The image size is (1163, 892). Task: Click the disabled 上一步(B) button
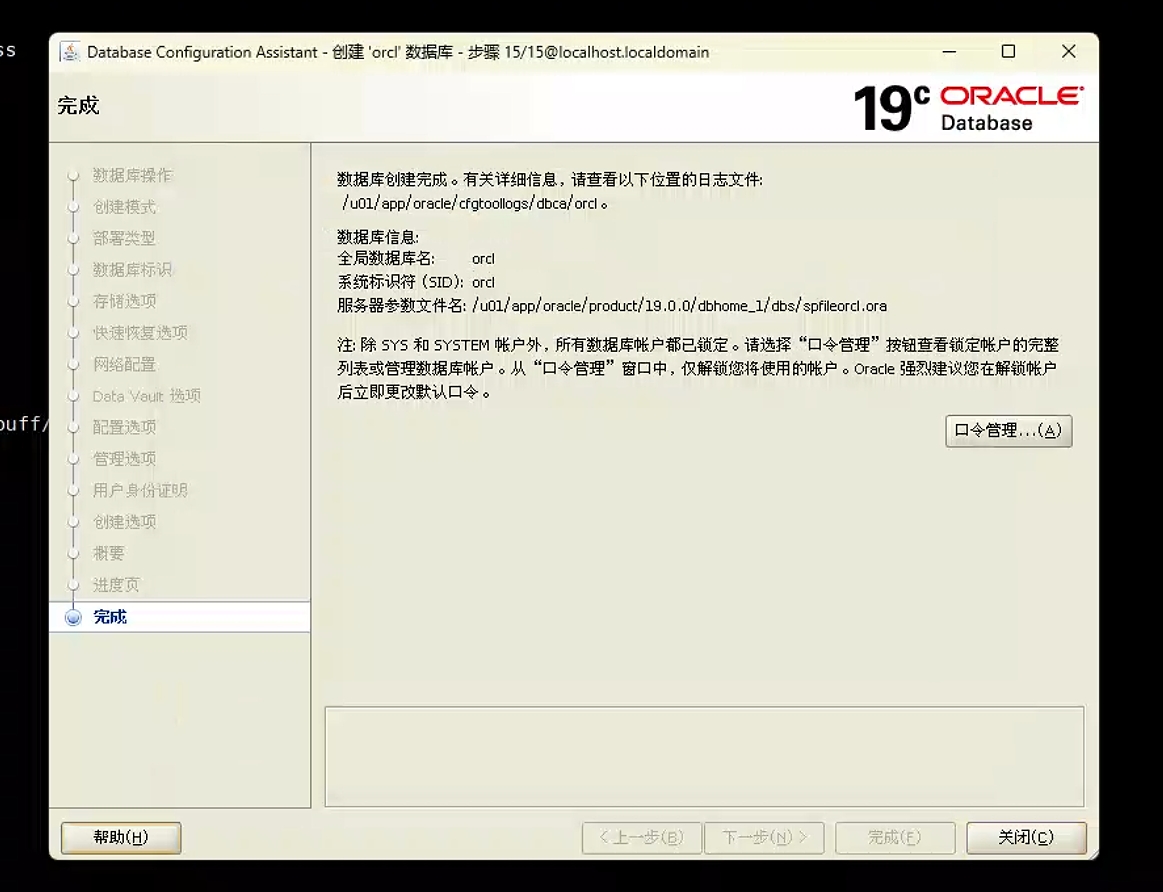(x=642, y=837)
